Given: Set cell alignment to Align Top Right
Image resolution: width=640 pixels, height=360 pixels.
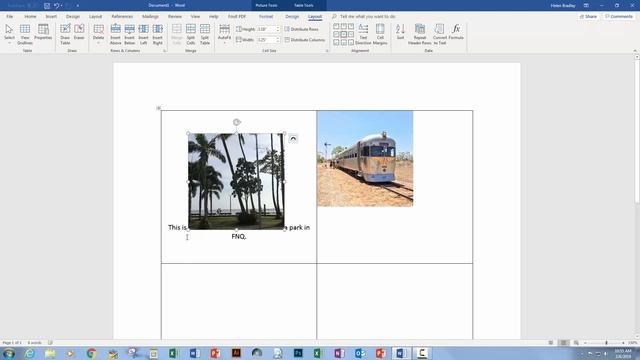Looking at the screenshot, I should point(351,27).
